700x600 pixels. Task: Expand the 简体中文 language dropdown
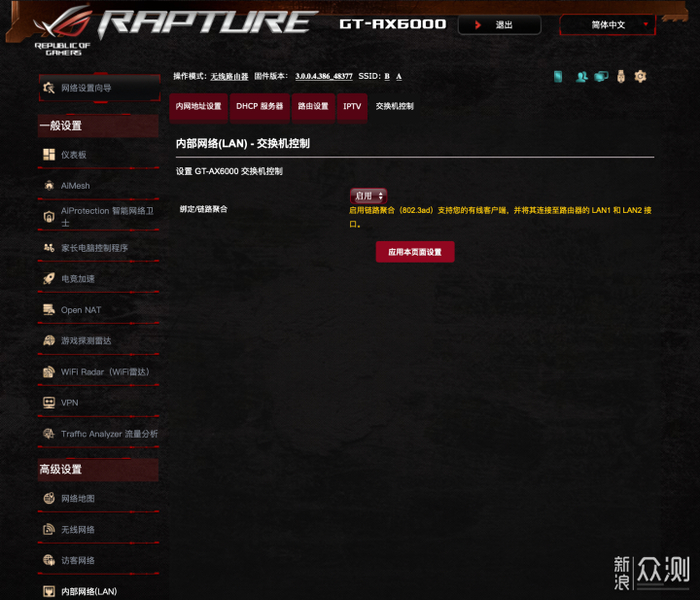click(x=608, y=25)
